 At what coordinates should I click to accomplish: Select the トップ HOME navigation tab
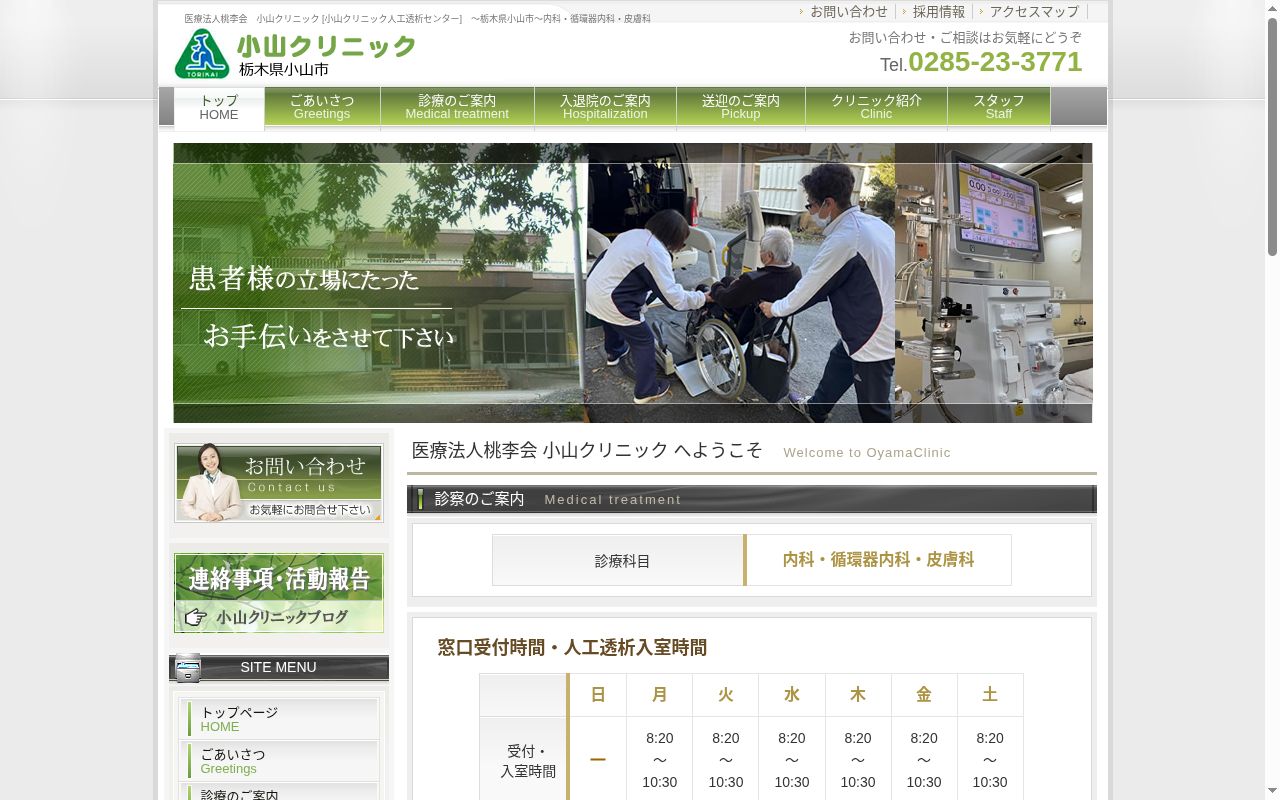[x=219, y=108]
